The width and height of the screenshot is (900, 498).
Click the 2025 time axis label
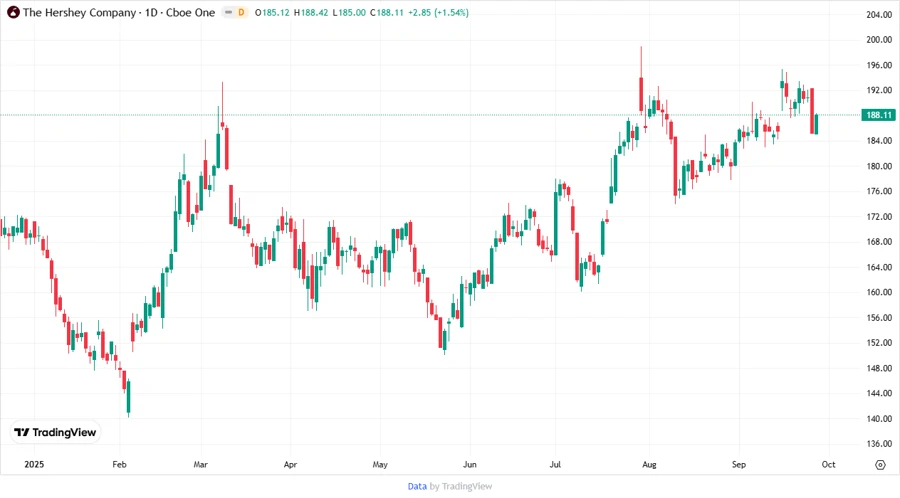(x=34, y=464)
